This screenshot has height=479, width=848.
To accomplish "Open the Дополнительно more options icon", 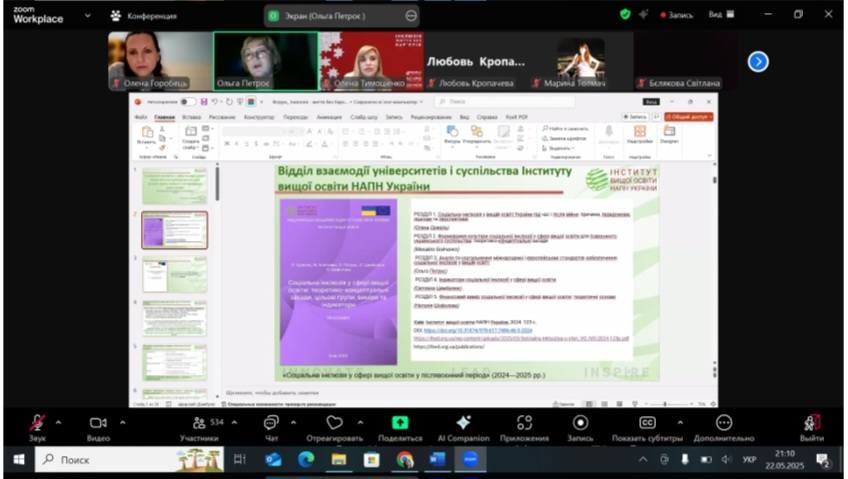I will (724, 423).
